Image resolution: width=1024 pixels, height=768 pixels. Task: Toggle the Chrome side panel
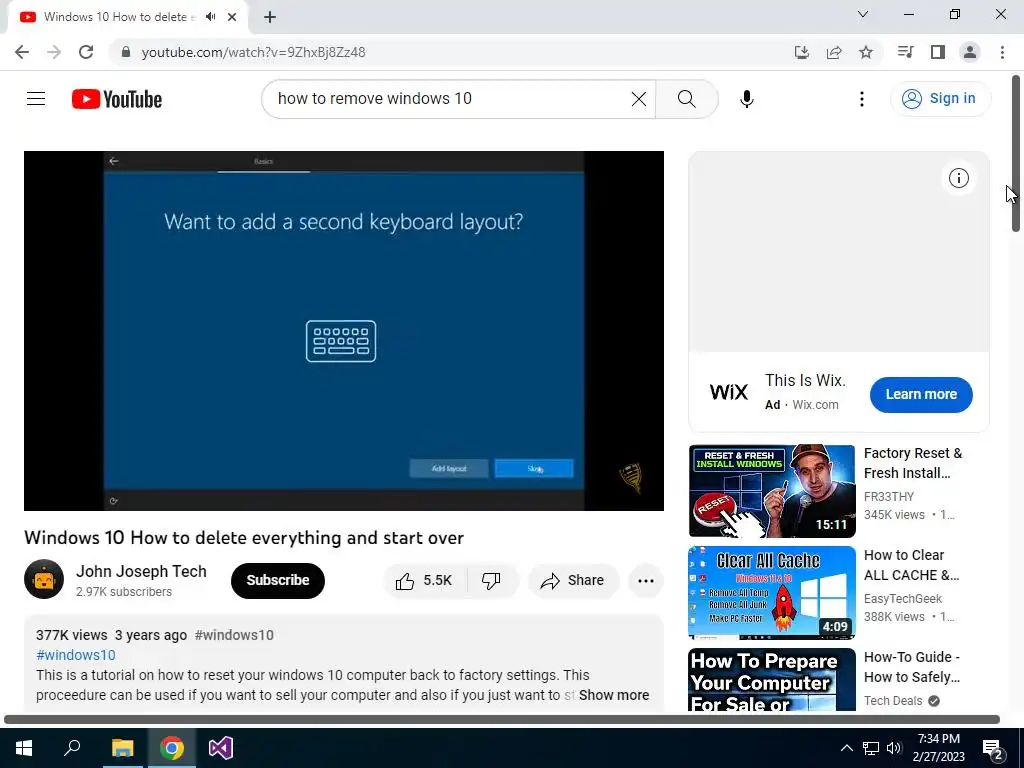click(938, 52)
